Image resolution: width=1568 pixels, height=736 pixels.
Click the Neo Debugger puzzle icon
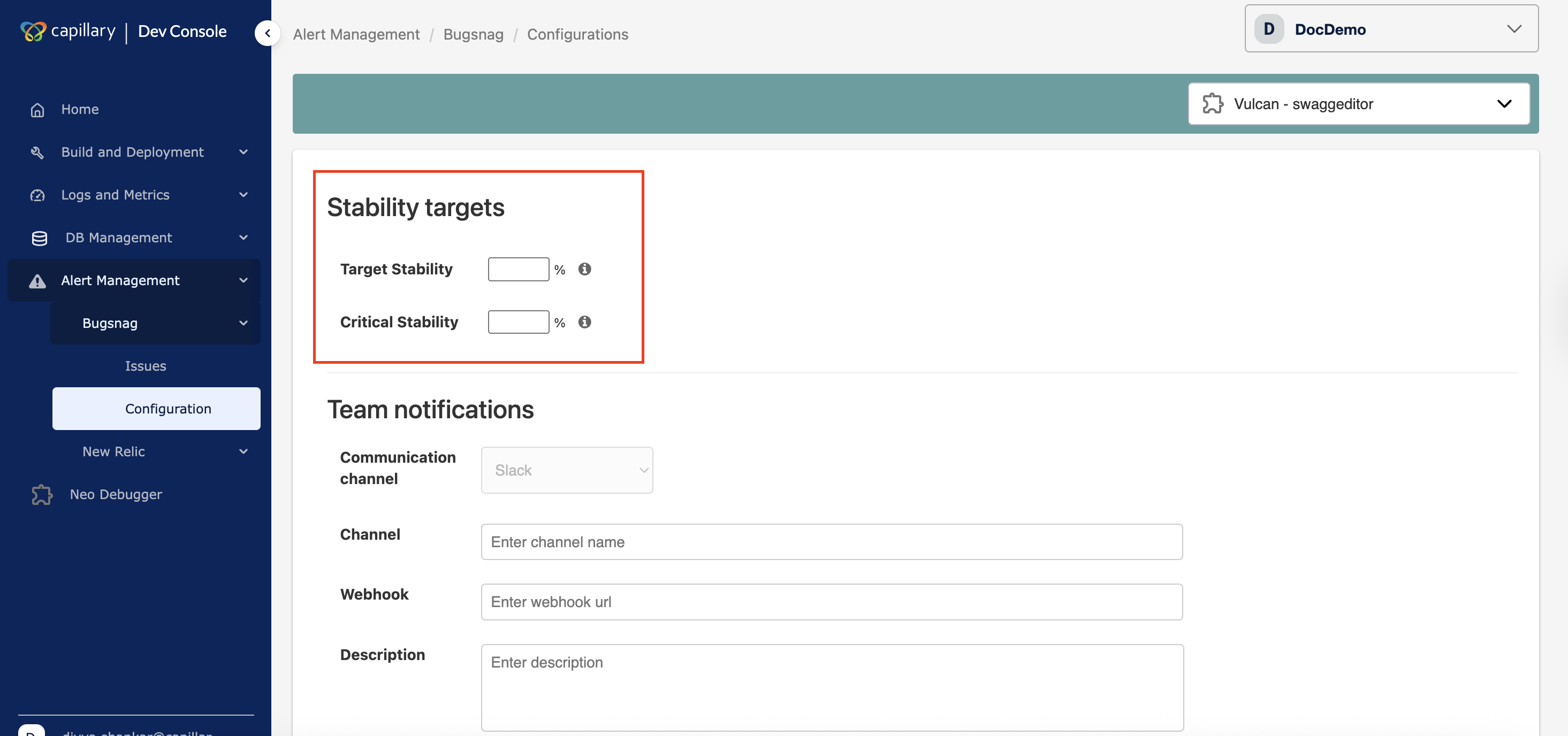point(42,495)
